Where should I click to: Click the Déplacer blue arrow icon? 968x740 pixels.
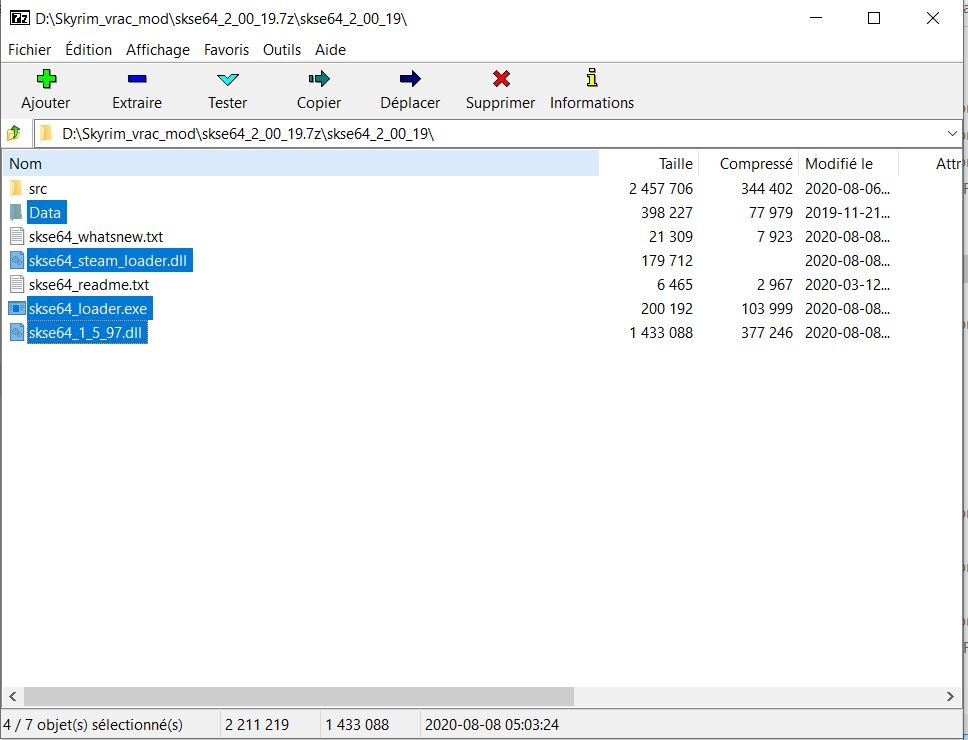pyautogui.click(x=410, y=80)
